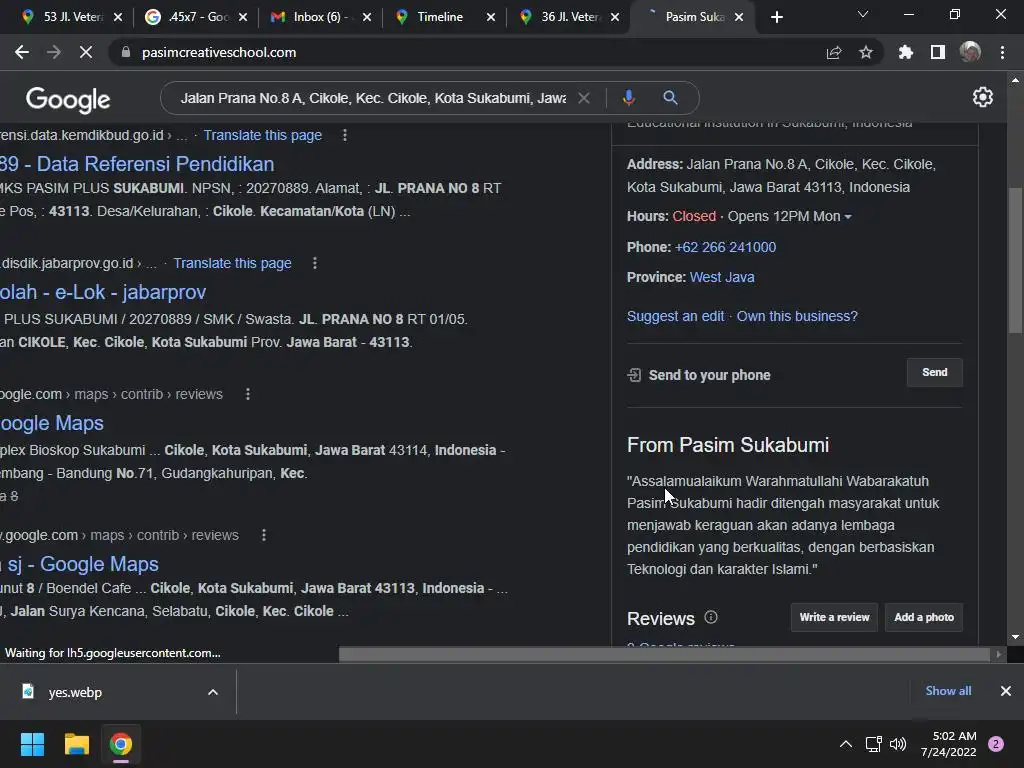Start voice search with the microphone
Screen dimensions: 1024x768
[628, 98]
